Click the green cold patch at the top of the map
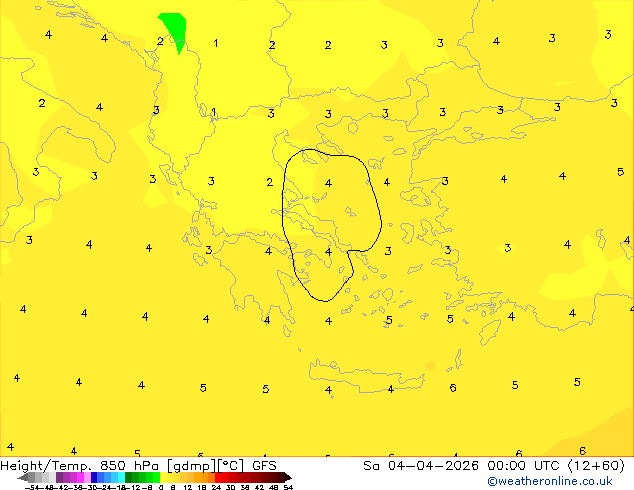The height and width of the screenshot is (490, 634). point(173,28)
